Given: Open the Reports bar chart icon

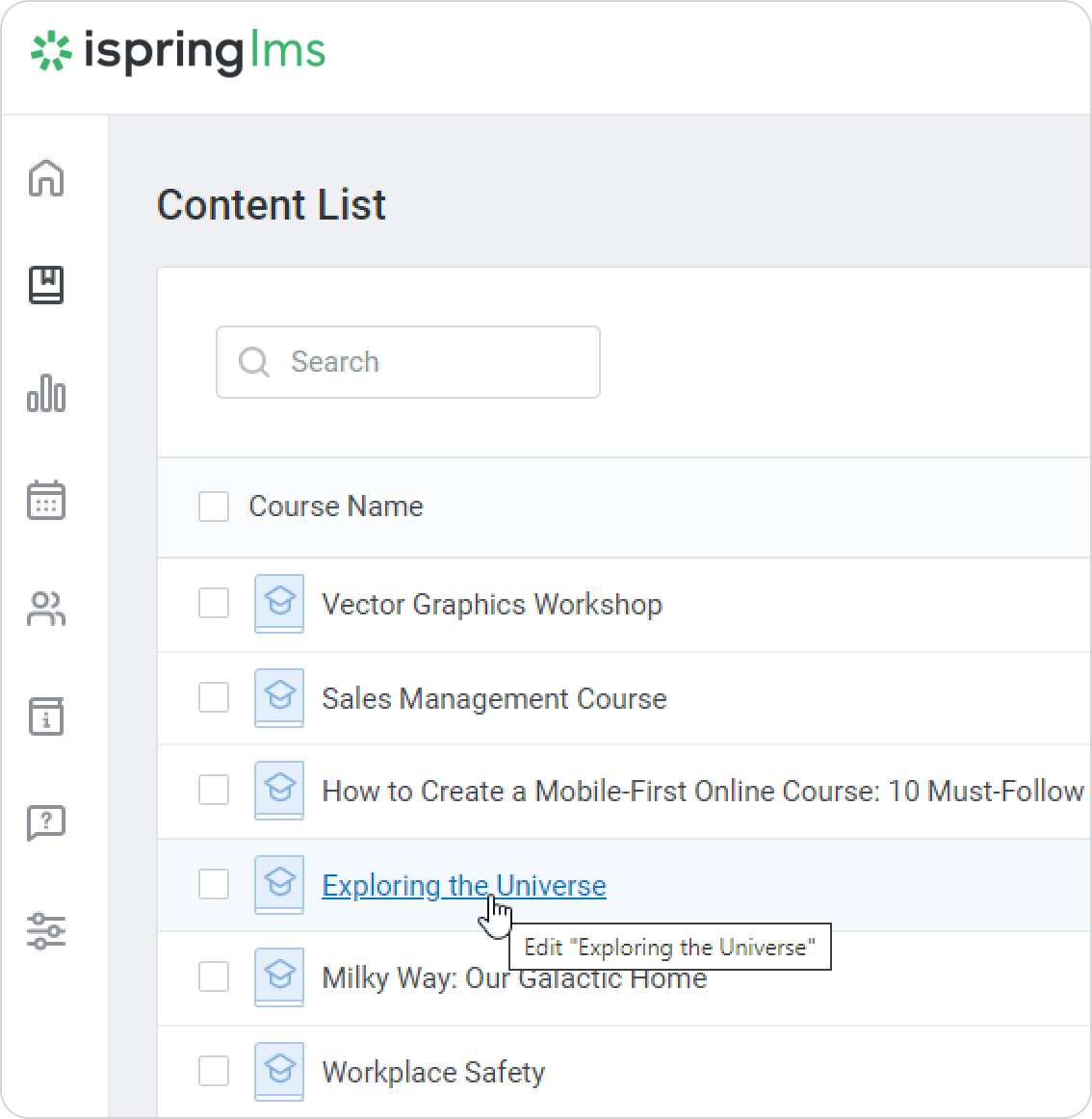Looking at the screenshot, I should tap(46, 393).
